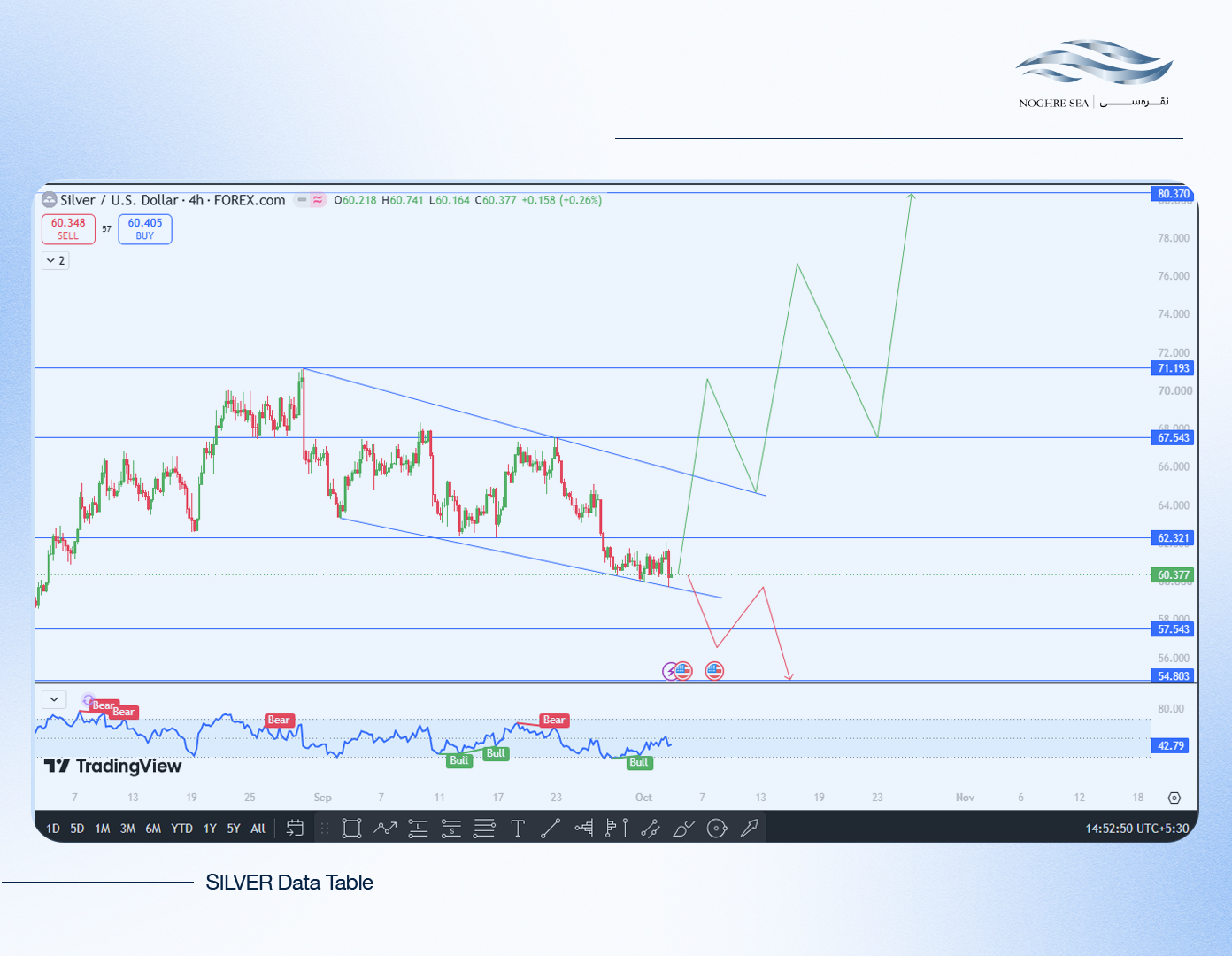Click the 60.348 SELL button
The height and width of the screenshot is (956, 1232).
click(68, 229)
